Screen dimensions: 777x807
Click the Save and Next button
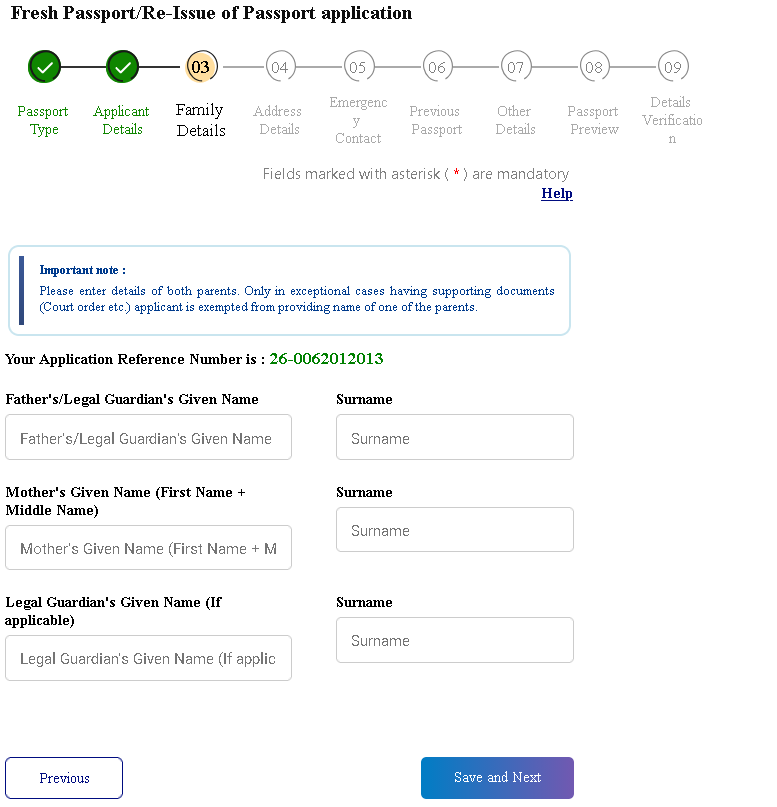click(497, 778)
